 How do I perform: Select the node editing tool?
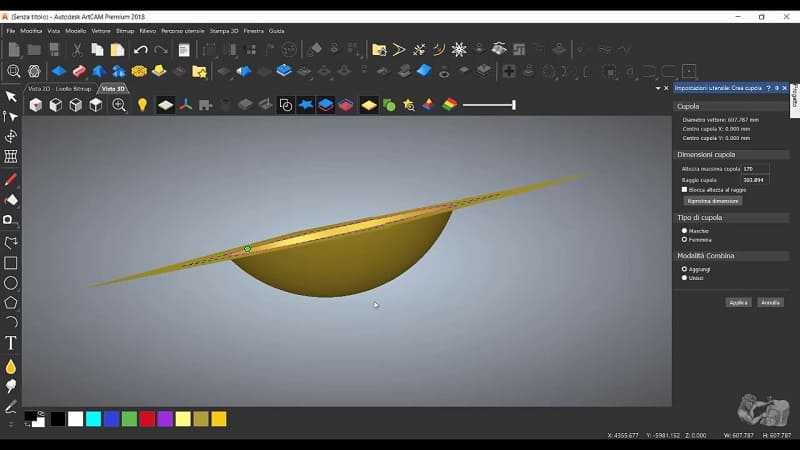click(10, 116)
